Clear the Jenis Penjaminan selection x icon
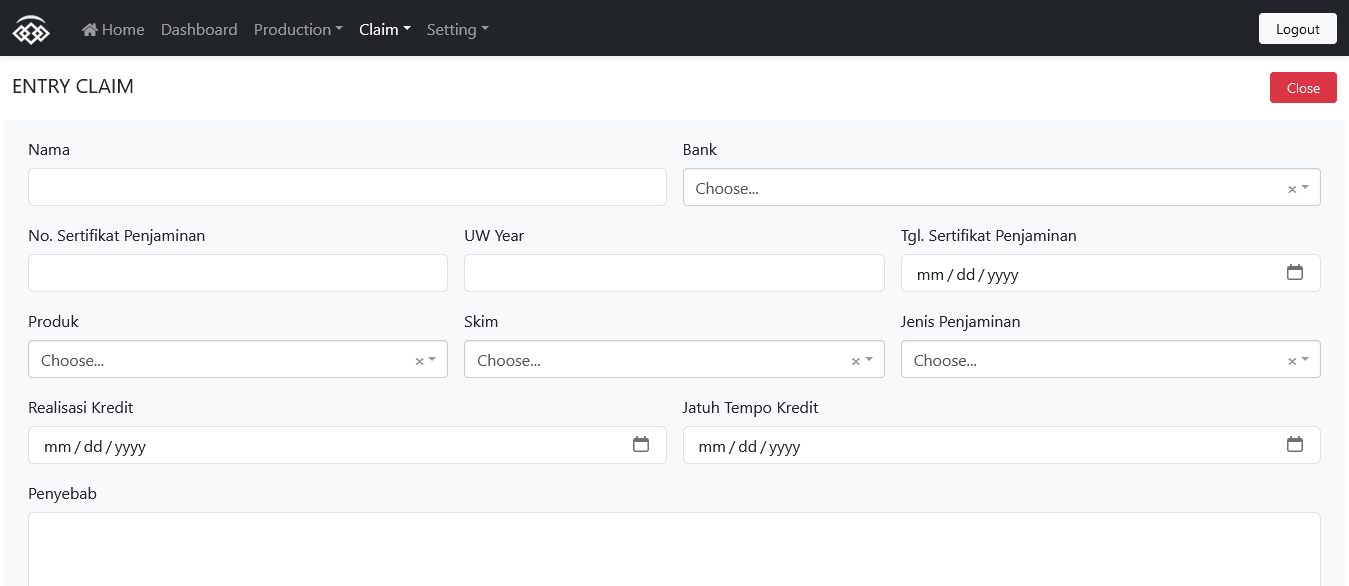1349x586 pixels. click(x=1291, y=361)
